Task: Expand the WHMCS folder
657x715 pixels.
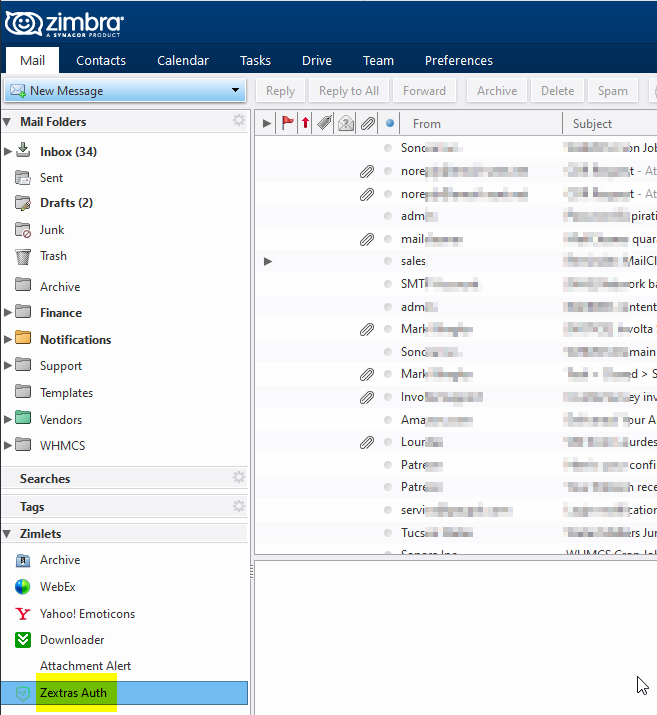Action: click(7, 445)
